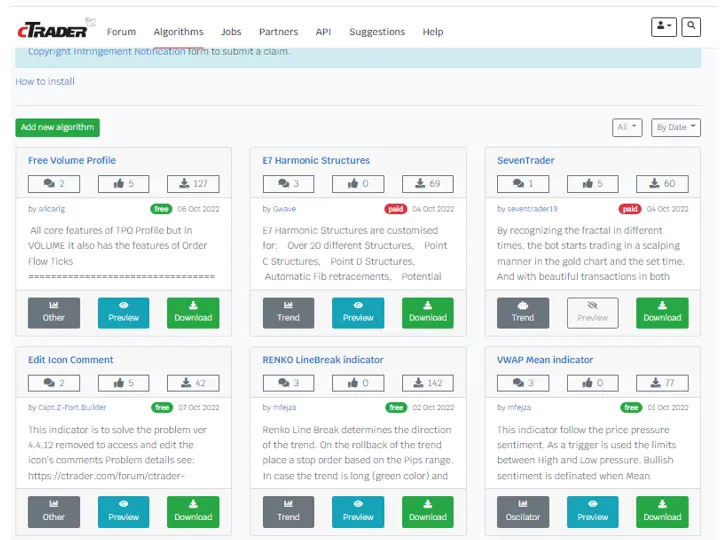The image size is (720, 540).
Task: Preview the VWAP Mean indicator
Action: coord(593,512)
